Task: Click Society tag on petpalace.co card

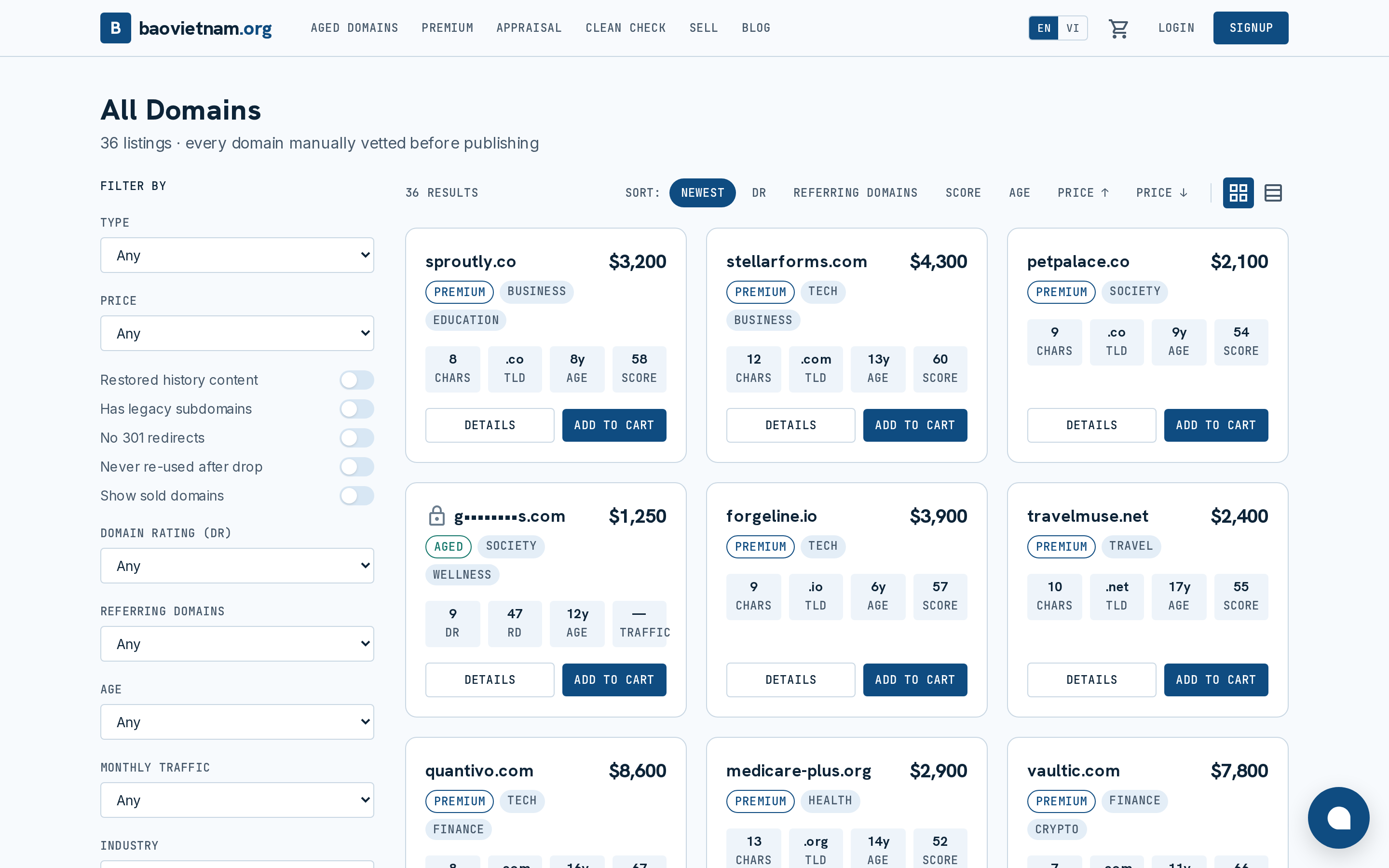Action: click(x=1135, y=292)
